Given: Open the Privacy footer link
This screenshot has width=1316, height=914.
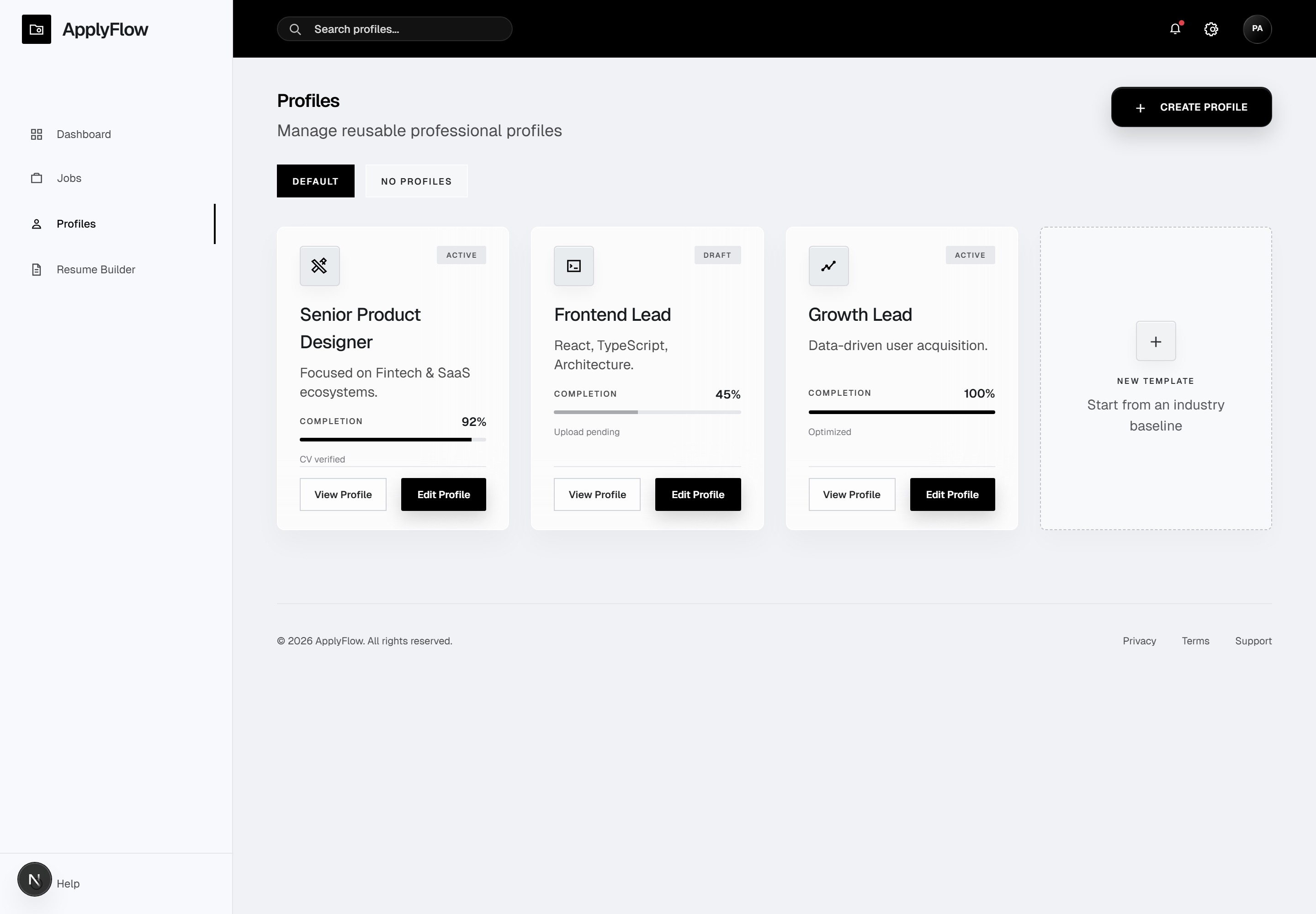Looking at the screenshot, I should 1139,641.
